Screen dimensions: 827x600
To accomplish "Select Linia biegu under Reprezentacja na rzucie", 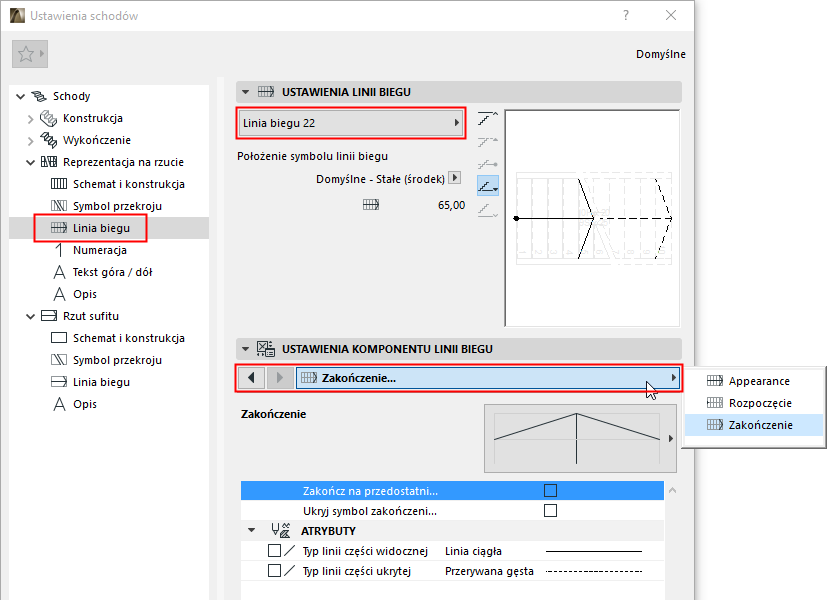I will pos(101,228).
